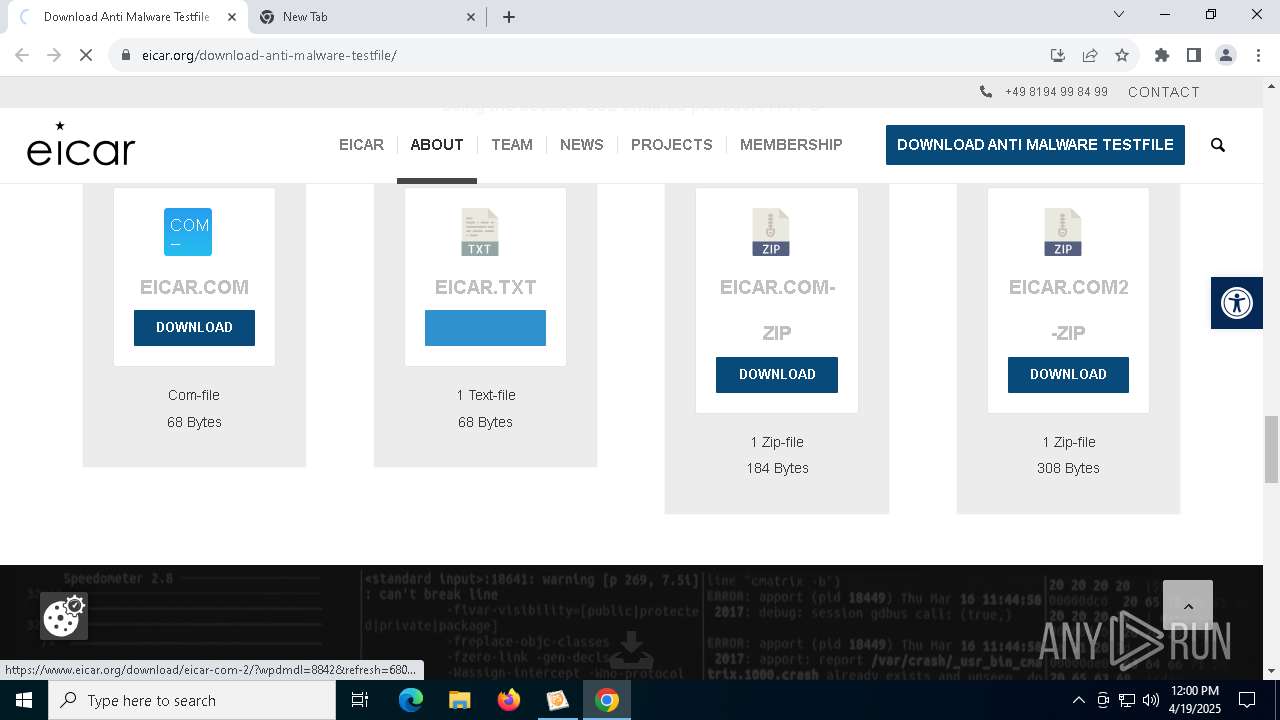Open the PROJECTS menu item
1280x720 pixels.
672,145
